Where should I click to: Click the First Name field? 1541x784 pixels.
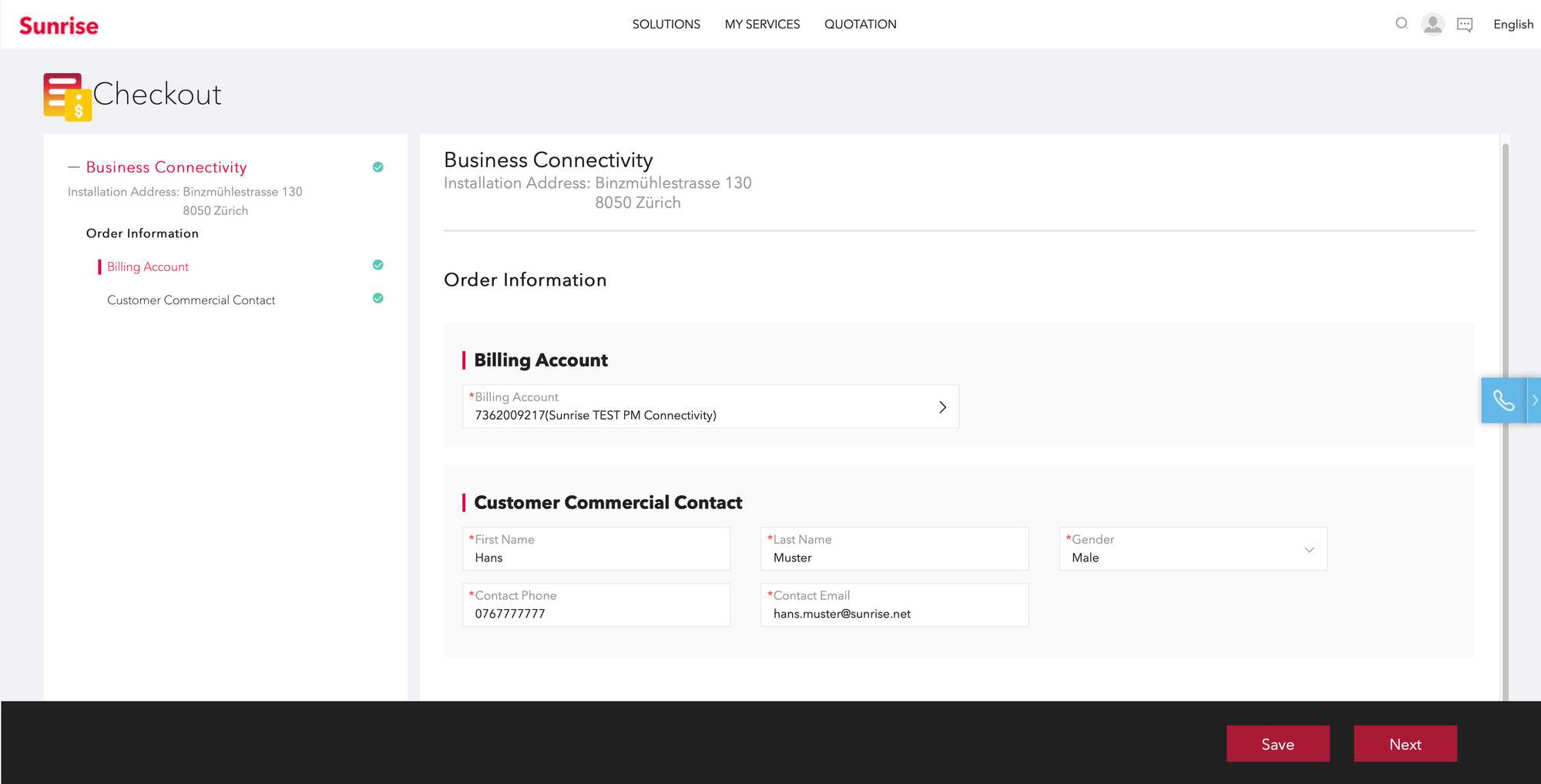pos(596,549)
